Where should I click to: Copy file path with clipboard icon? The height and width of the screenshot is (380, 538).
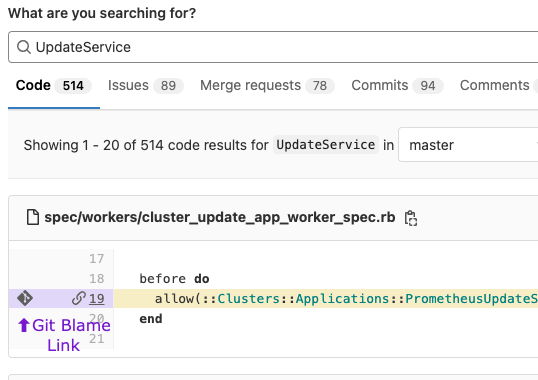coord(411,218)
